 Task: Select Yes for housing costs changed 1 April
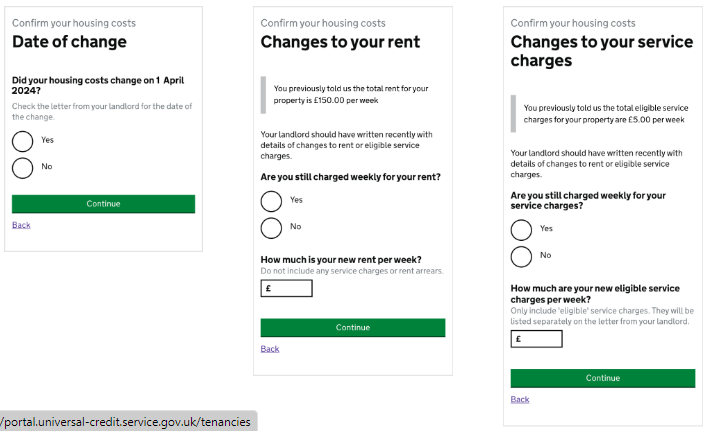pos(23,140)
